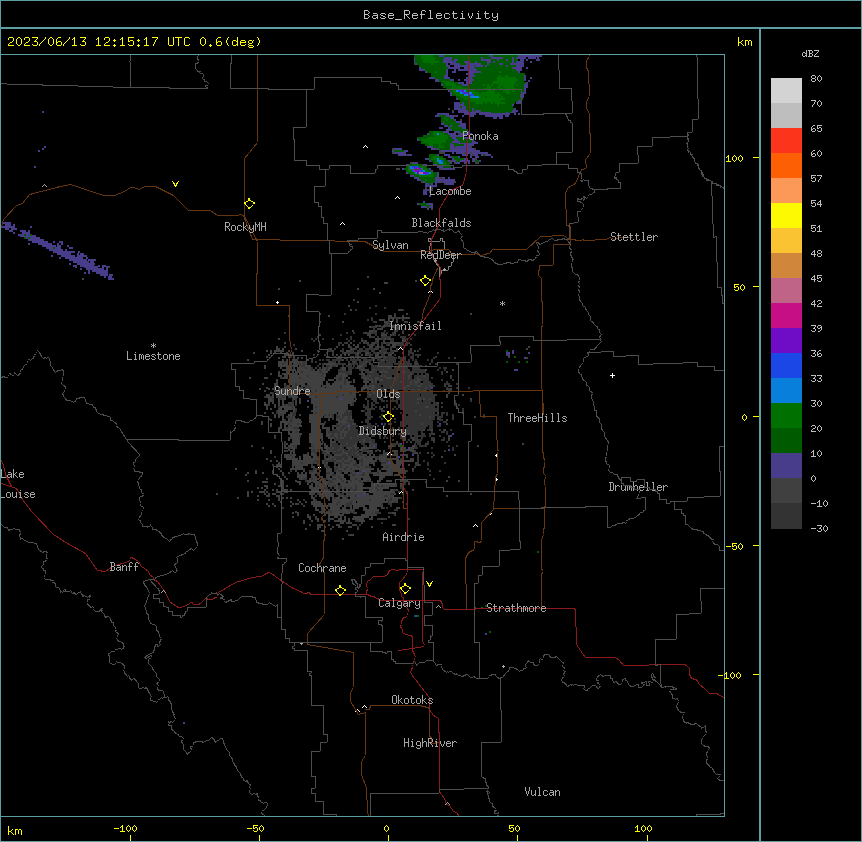The height and width of the screenshot is (842, 862).
Task: Click the Innisfail label
Action: click(x=415, y=326)
